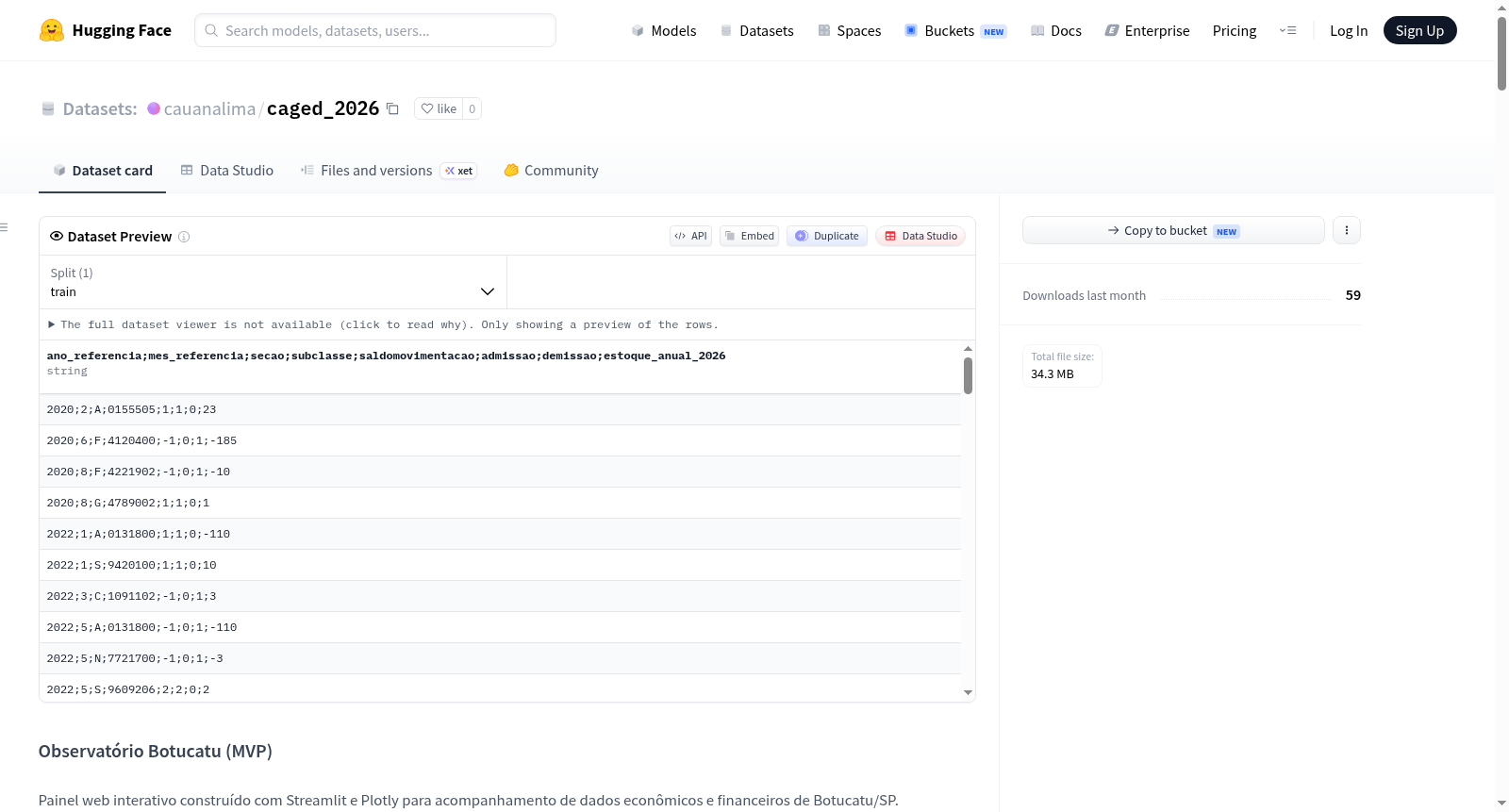Switch to the Dataset card tab
The image size is (1509, 812).
tap(102, 171)
